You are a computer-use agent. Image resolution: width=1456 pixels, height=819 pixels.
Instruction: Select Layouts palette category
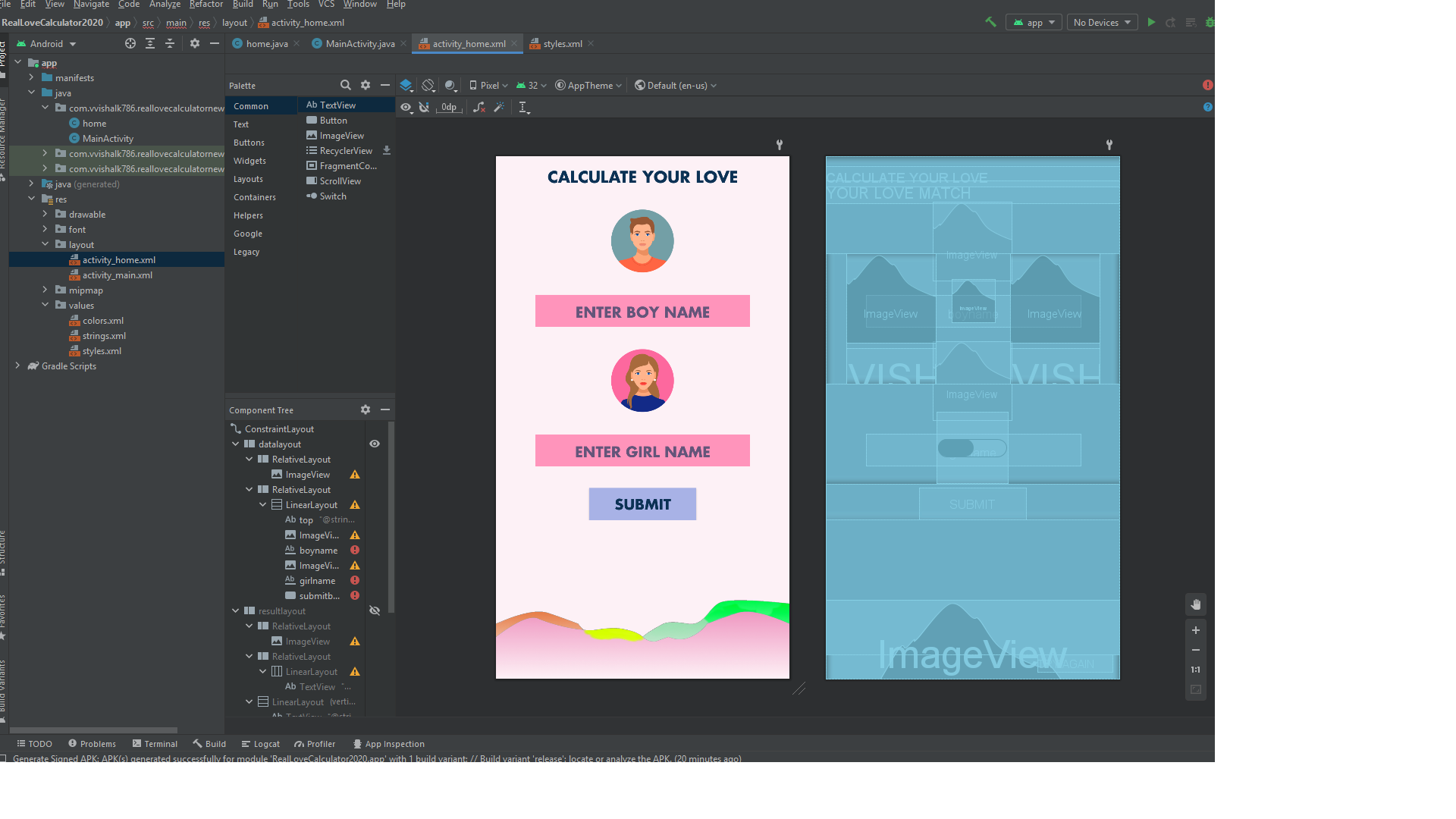click(x=248, y=179)
